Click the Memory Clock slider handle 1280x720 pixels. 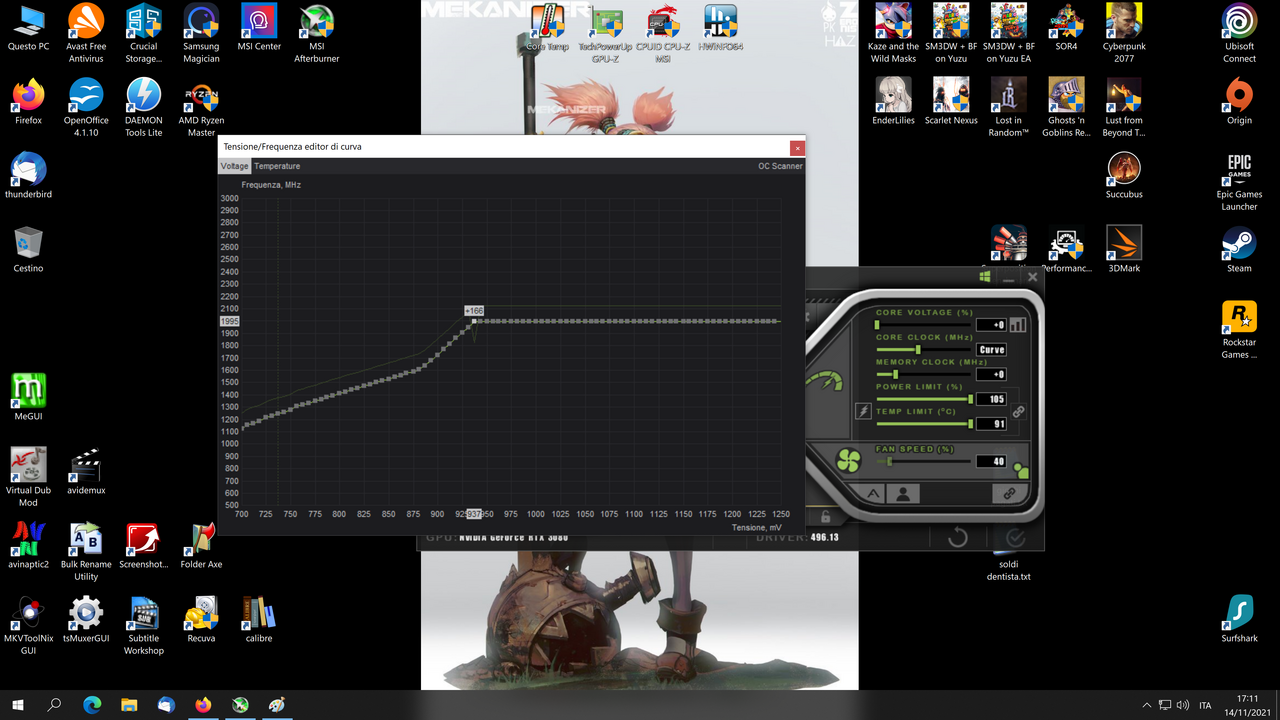coord(895,374)
